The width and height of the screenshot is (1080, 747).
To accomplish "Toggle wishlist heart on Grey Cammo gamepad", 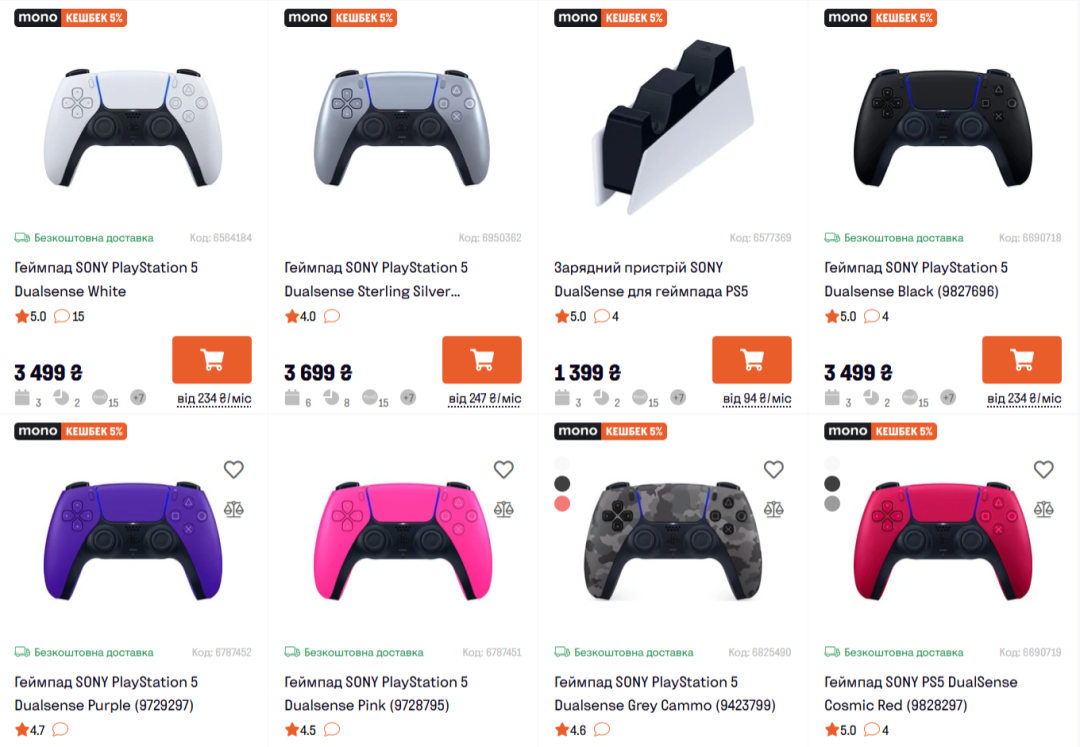I will (x=774, y=470).
